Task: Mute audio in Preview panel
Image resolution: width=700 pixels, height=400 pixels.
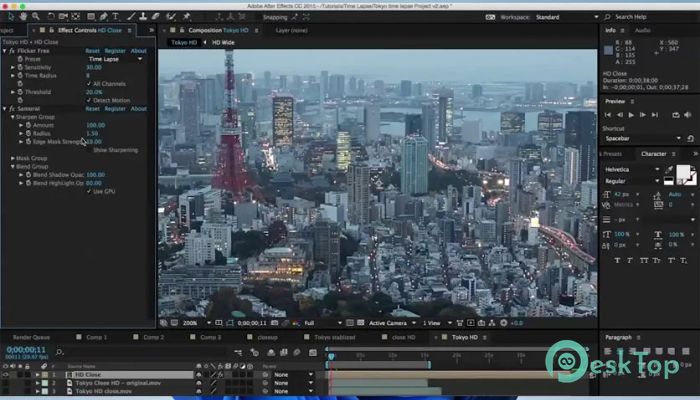Action: click(688, 115)
